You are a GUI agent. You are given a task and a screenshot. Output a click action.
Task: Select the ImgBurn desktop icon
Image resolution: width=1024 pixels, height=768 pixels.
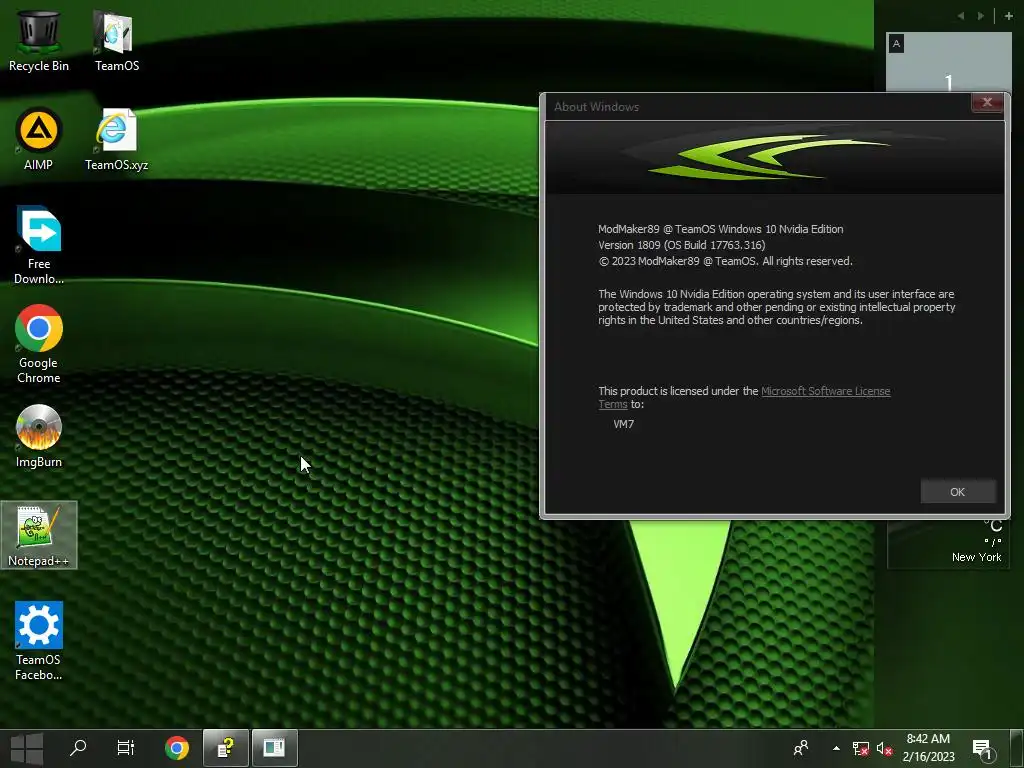click(x=39, y=436)
